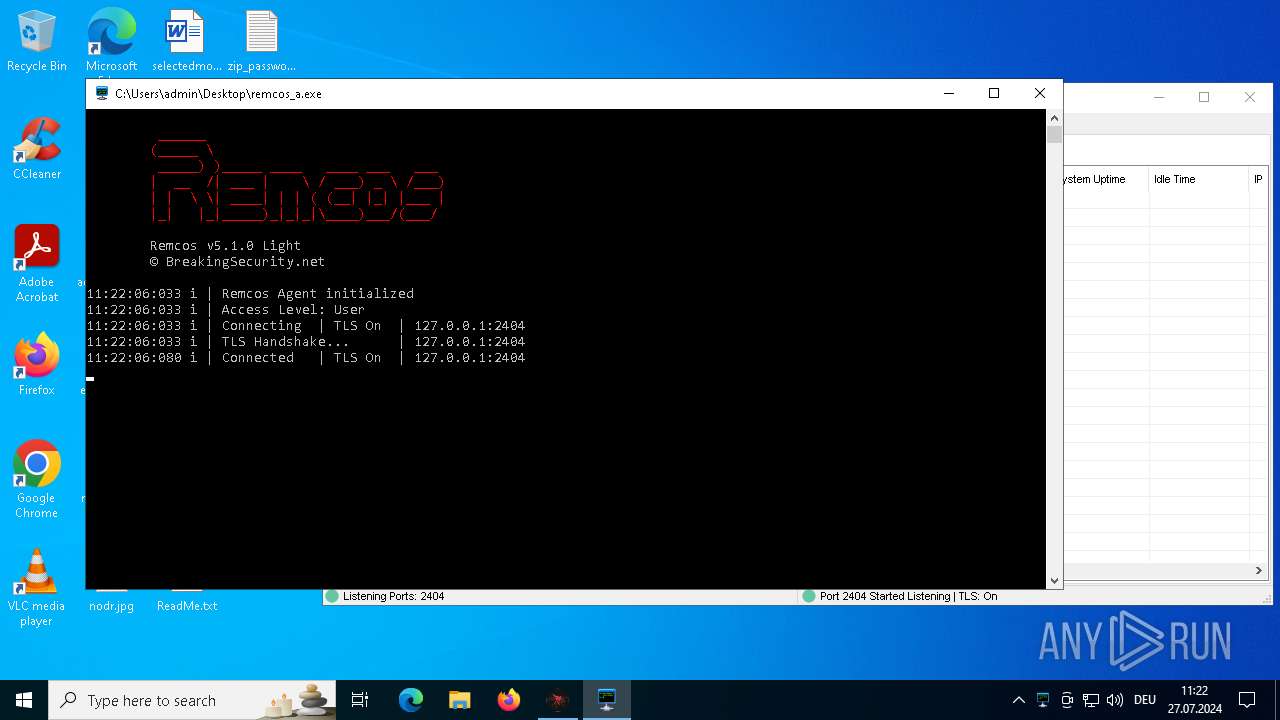The height and width of the screenshot is (720, 1280).
Task: Show hidden system tray icons
Action: (1018, 700)
